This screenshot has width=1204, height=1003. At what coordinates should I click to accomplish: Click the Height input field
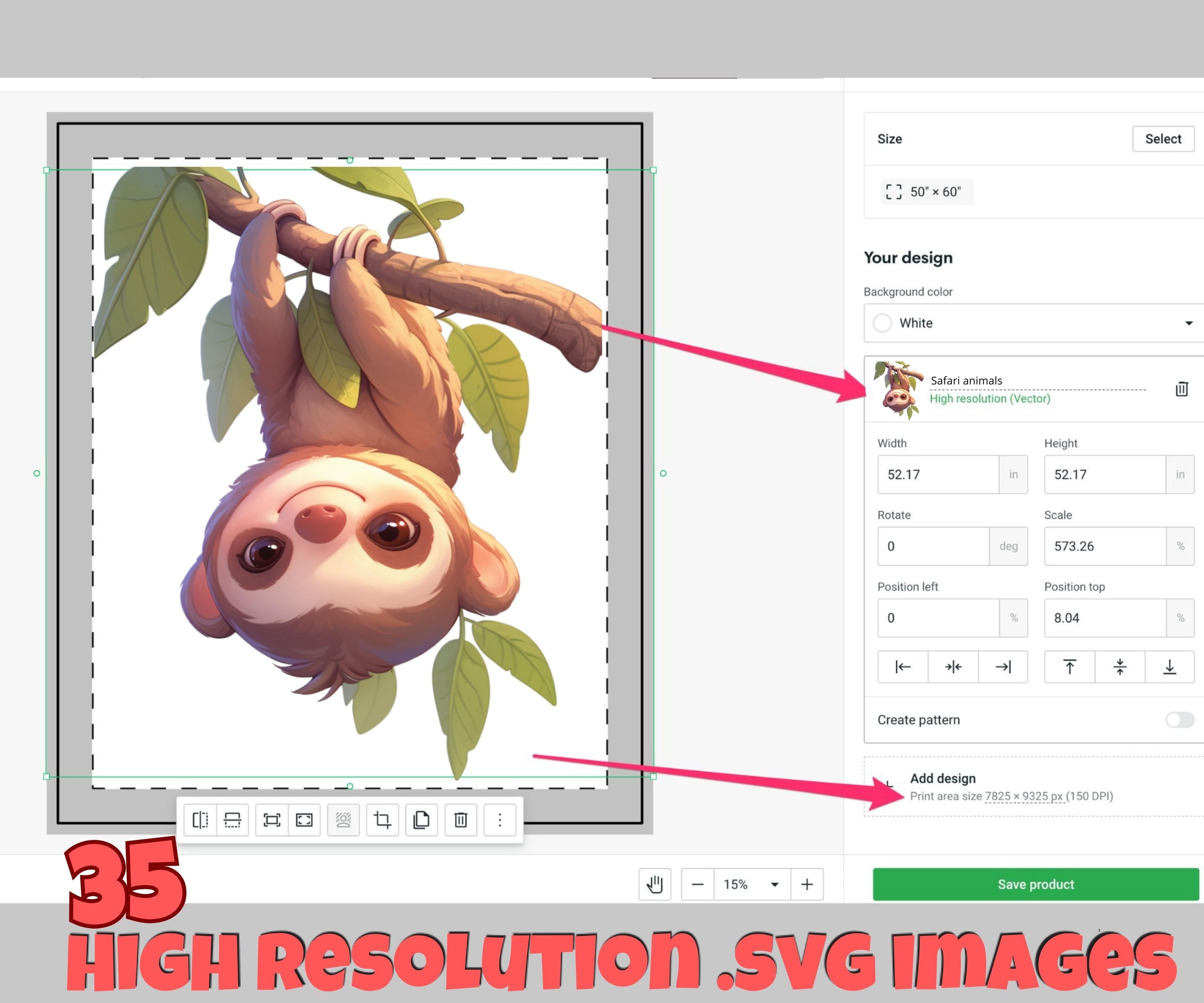pos(1105,474)
